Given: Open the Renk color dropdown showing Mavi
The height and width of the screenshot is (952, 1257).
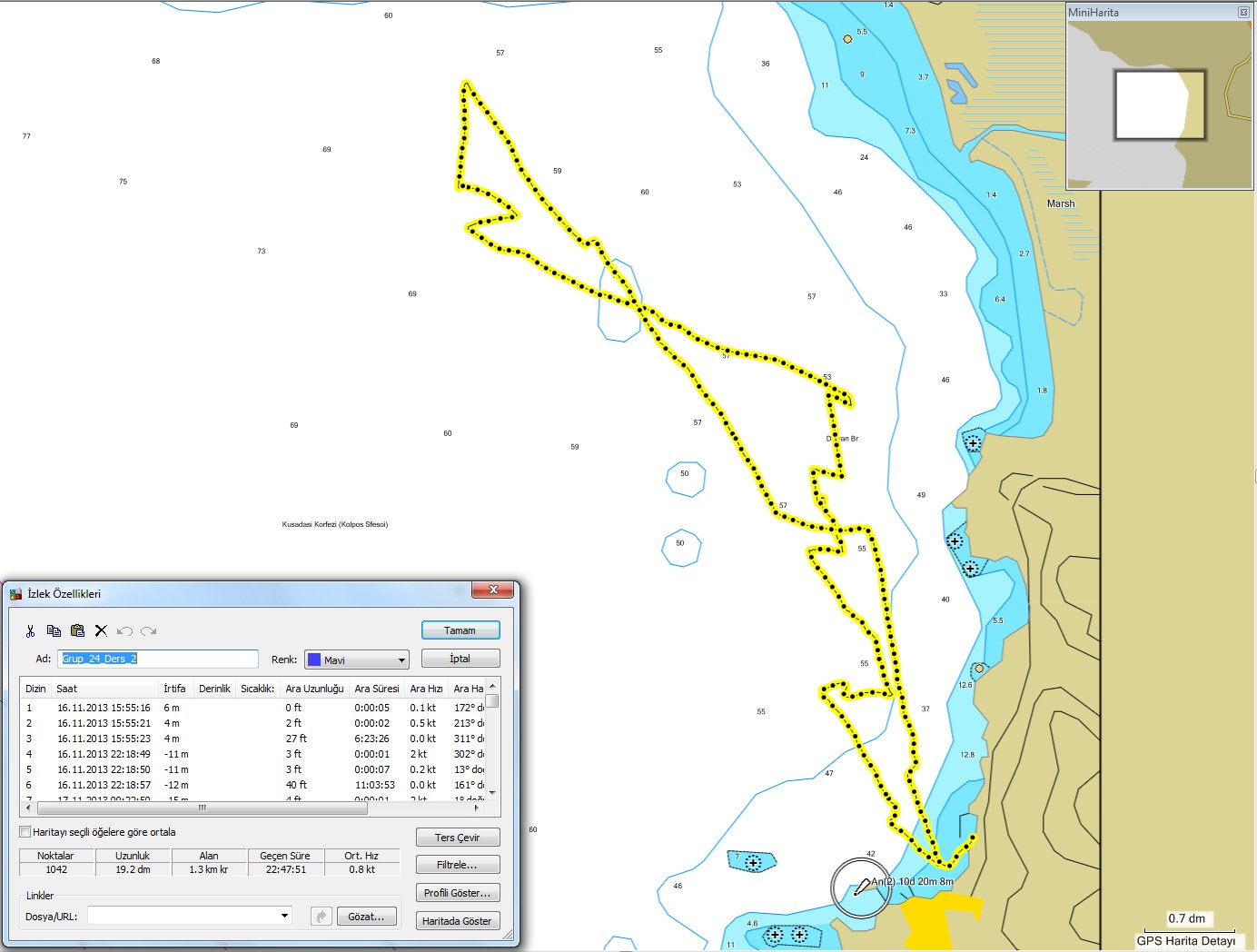Looking at the screenshot, I should (x=356, y=659).
